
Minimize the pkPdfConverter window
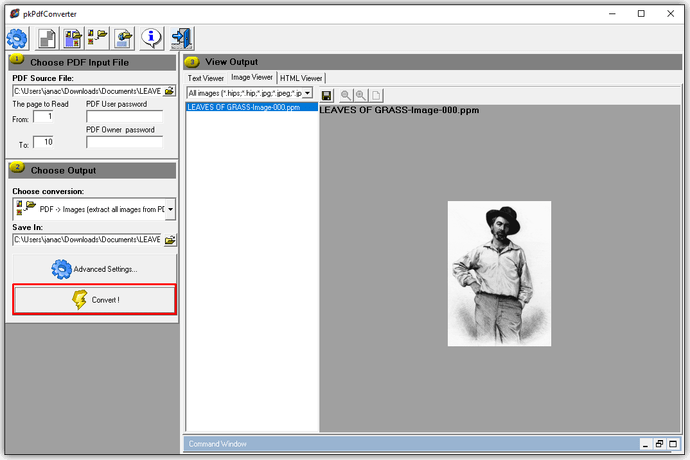(x=612, y=14)
